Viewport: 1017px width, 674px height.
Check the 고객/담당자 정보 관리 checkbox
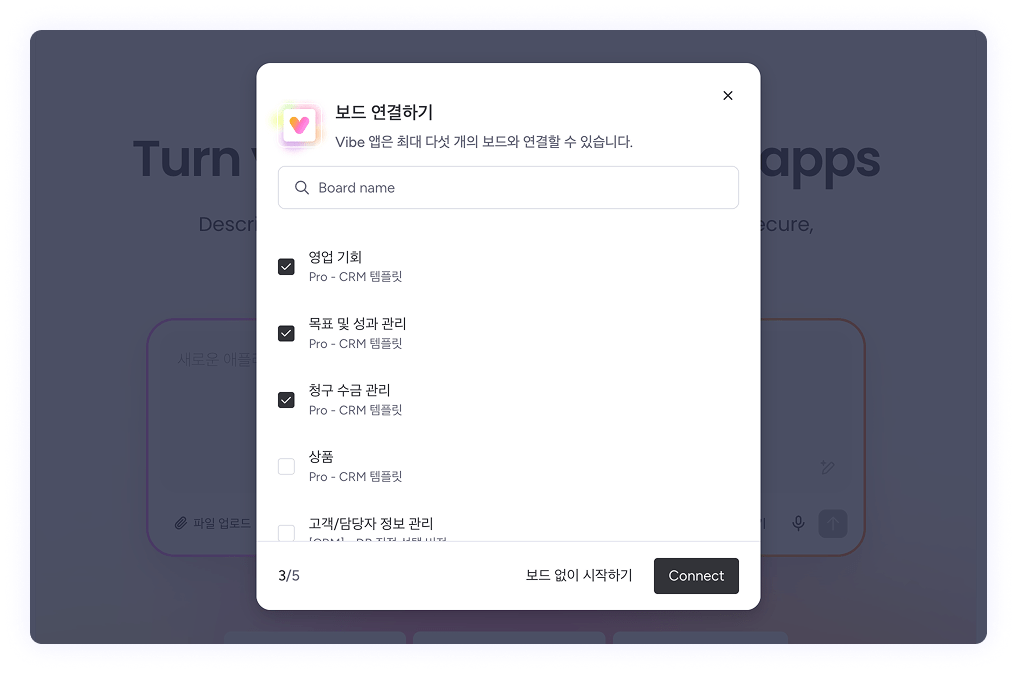coord(286,533)
